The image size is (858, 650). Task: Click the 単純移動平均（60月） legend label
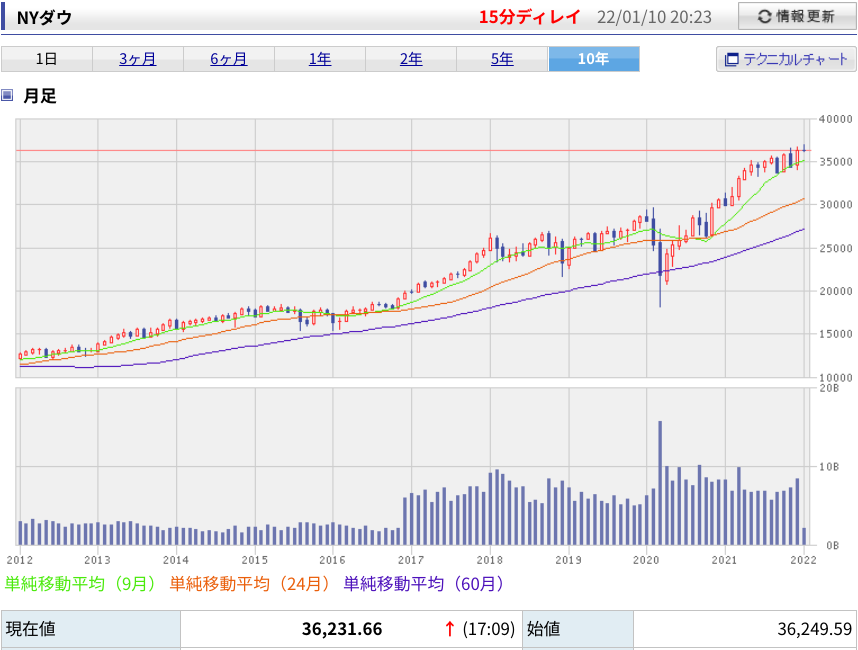click(424, 584)
